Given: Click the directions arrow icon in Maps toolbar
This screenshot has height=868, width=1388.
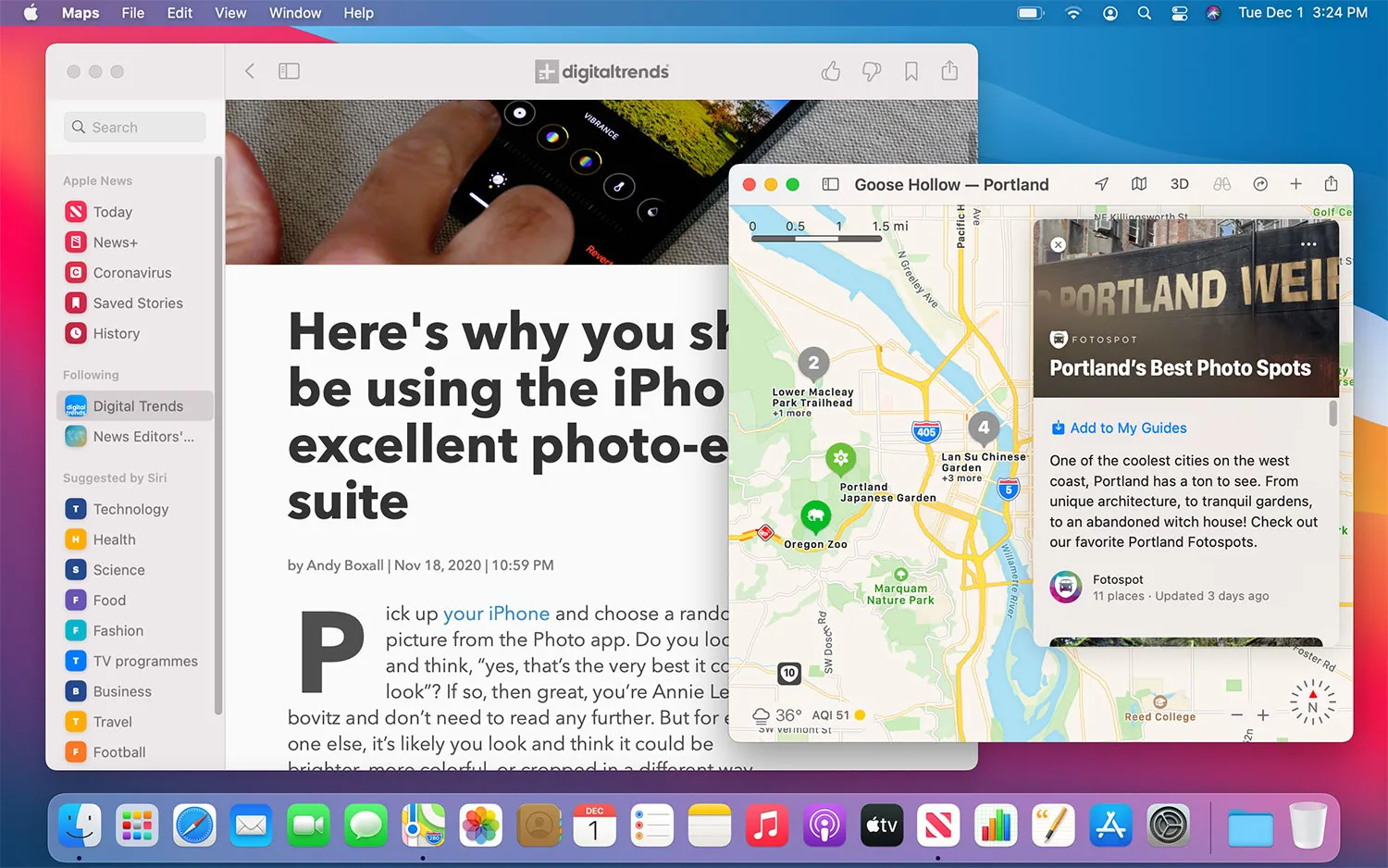Looking at the screenshot, I should (x=1260, y=183).
